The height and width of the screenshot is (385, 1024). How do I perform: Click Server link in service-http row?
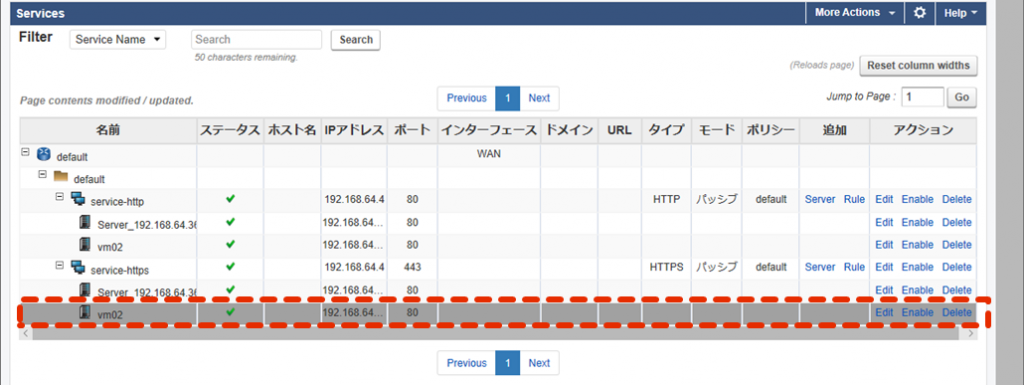coord(820,200)
